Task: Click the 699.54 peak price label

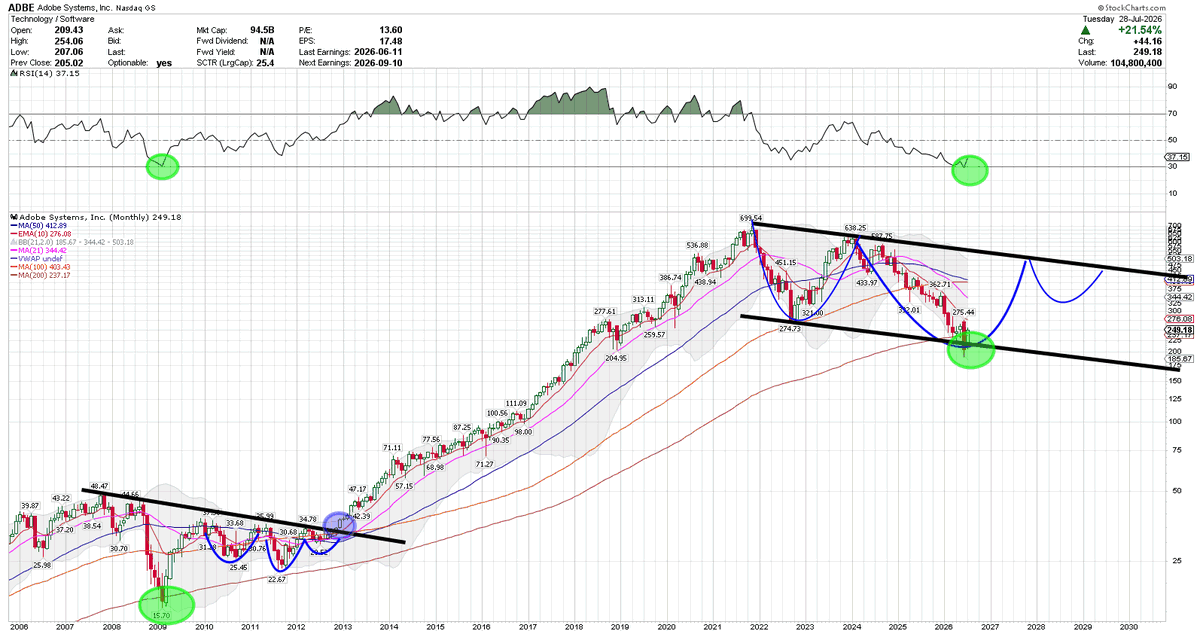Action: pos(750,217)
